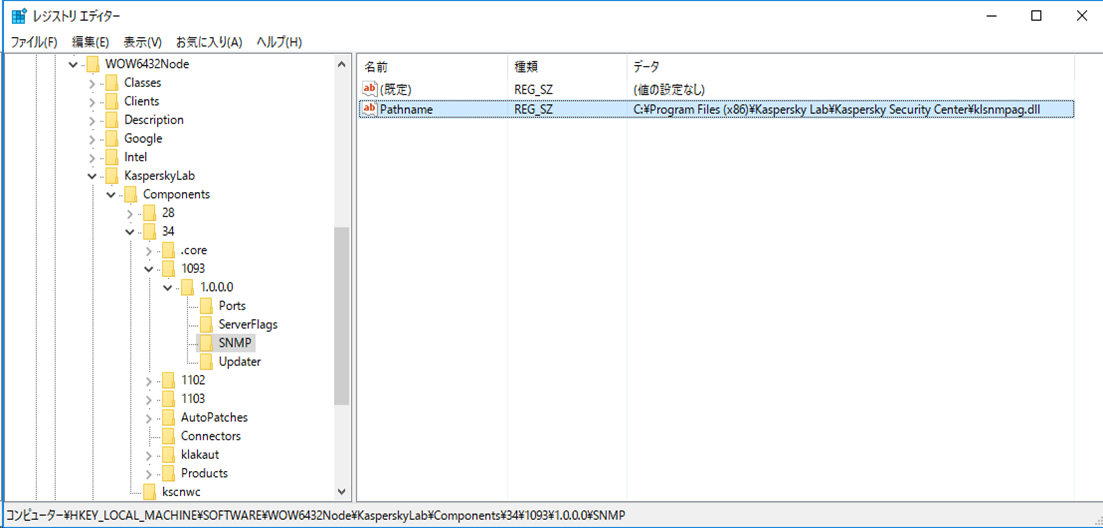Expand the .core key chevron
This screenshot has height=528, width=1103.
tap(148, 250)
